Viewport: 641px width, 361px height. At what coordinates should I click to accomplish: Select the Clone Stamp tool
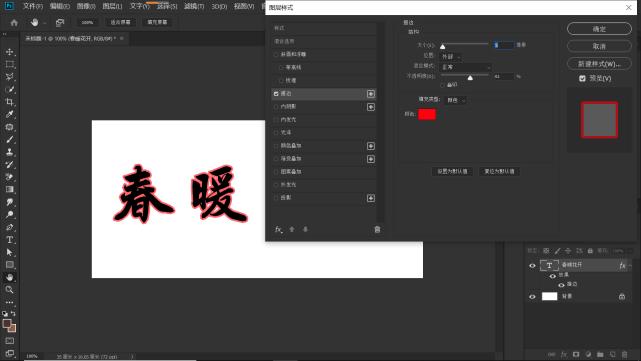(9, 152)
